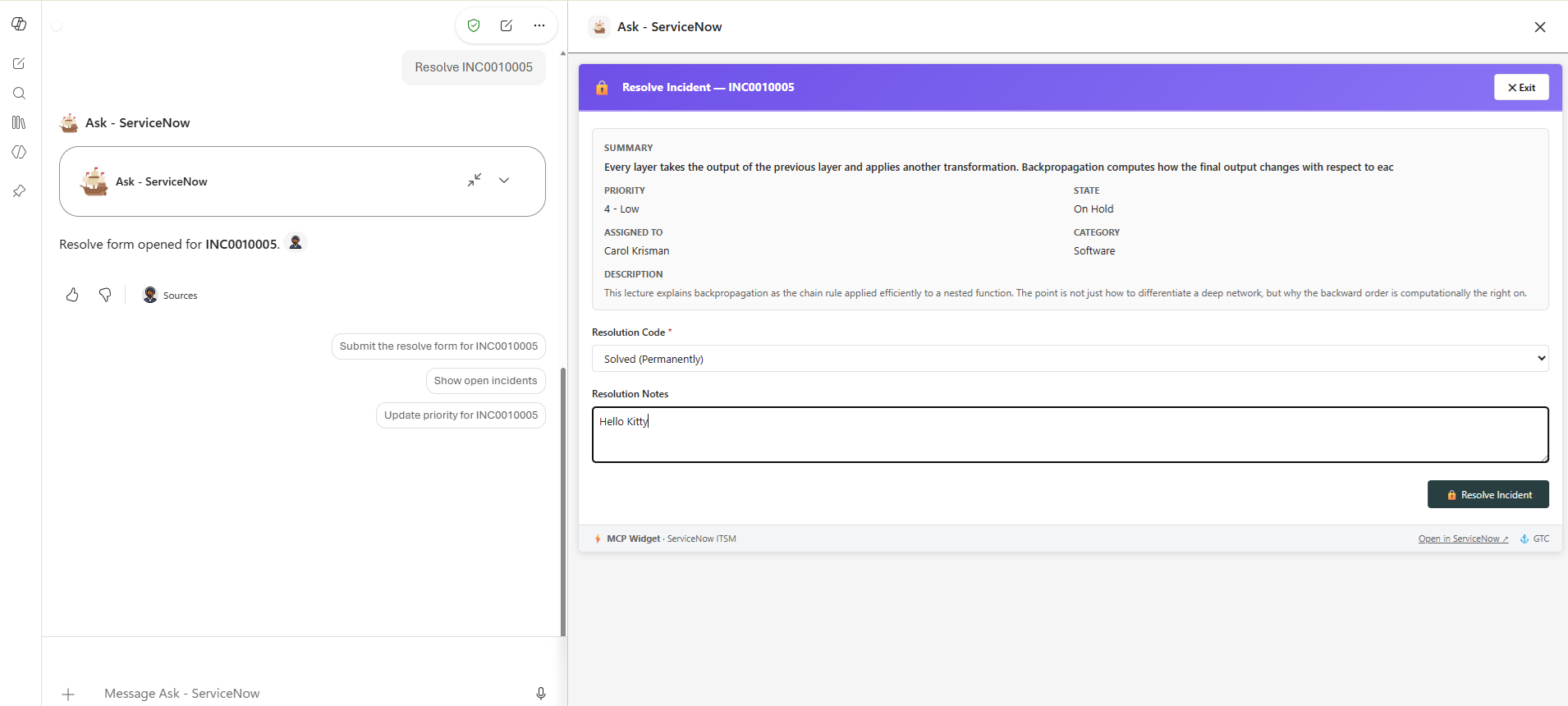Click the Resolution Notes text area
This screenshot has width=1568, height=706.
(x=1070, y=435)
